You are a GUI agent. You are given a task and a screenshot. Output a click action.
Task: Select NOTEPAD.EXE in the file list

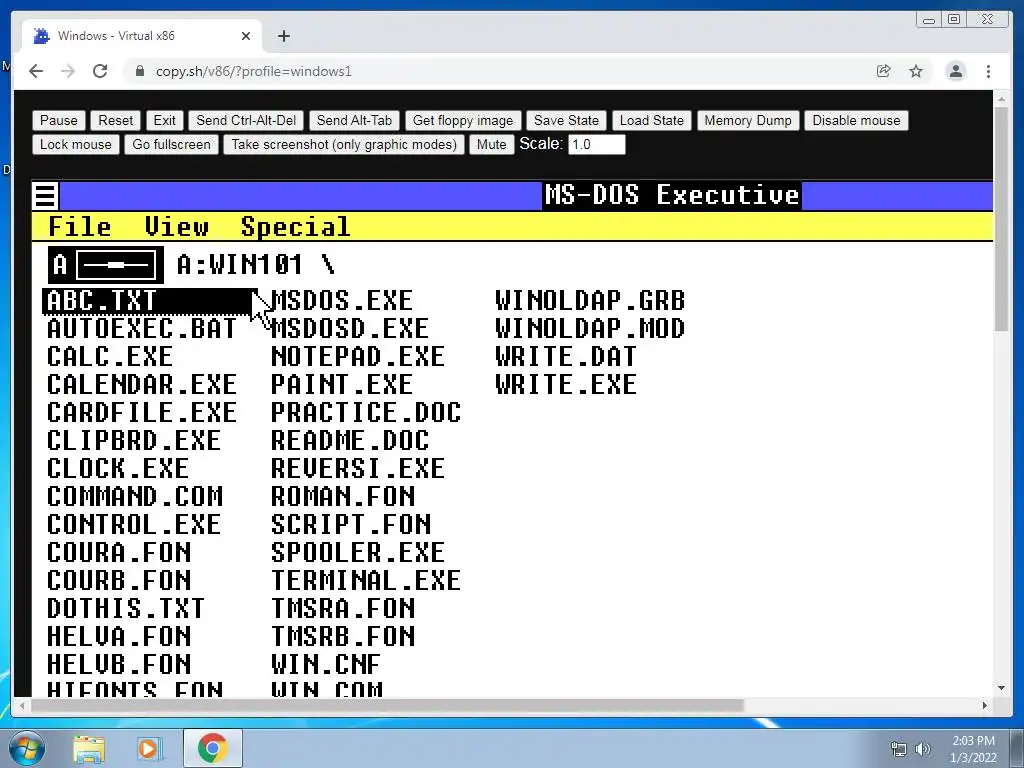pos(358,357)
